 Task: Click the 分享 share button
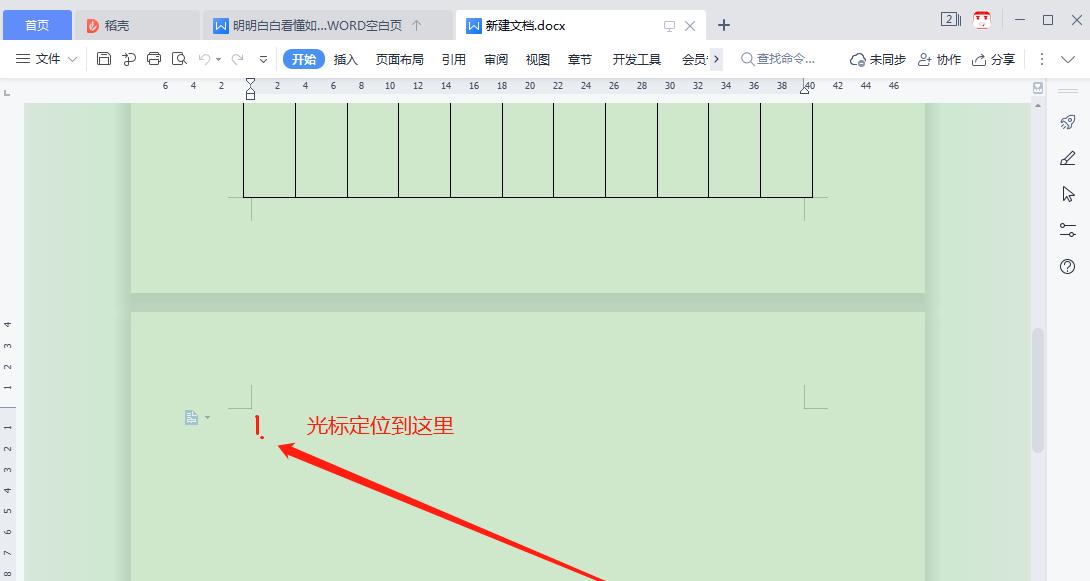[993, 59]
